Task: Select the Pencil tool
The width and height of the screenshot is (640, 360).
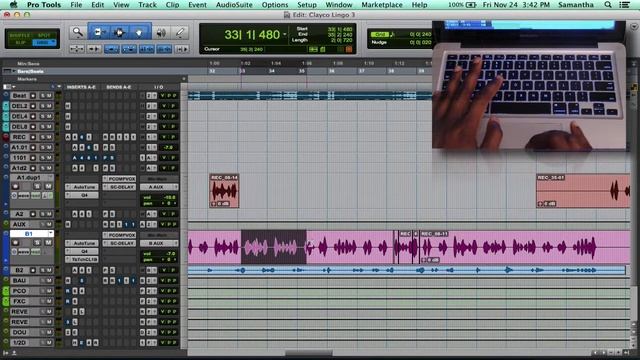Action: 180,32
